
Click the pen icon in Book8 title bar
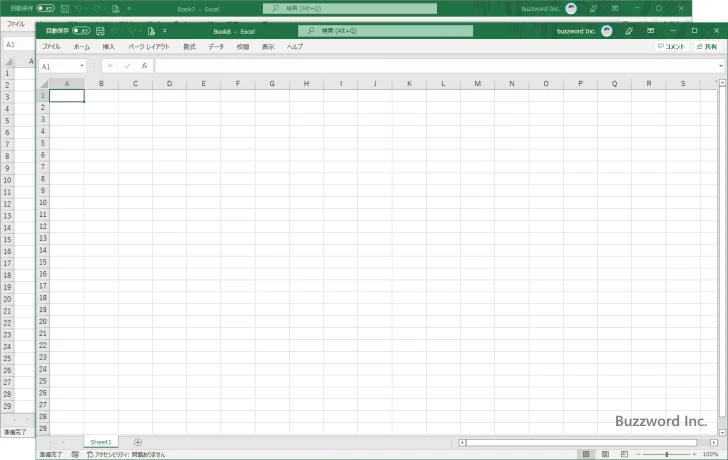629,31
